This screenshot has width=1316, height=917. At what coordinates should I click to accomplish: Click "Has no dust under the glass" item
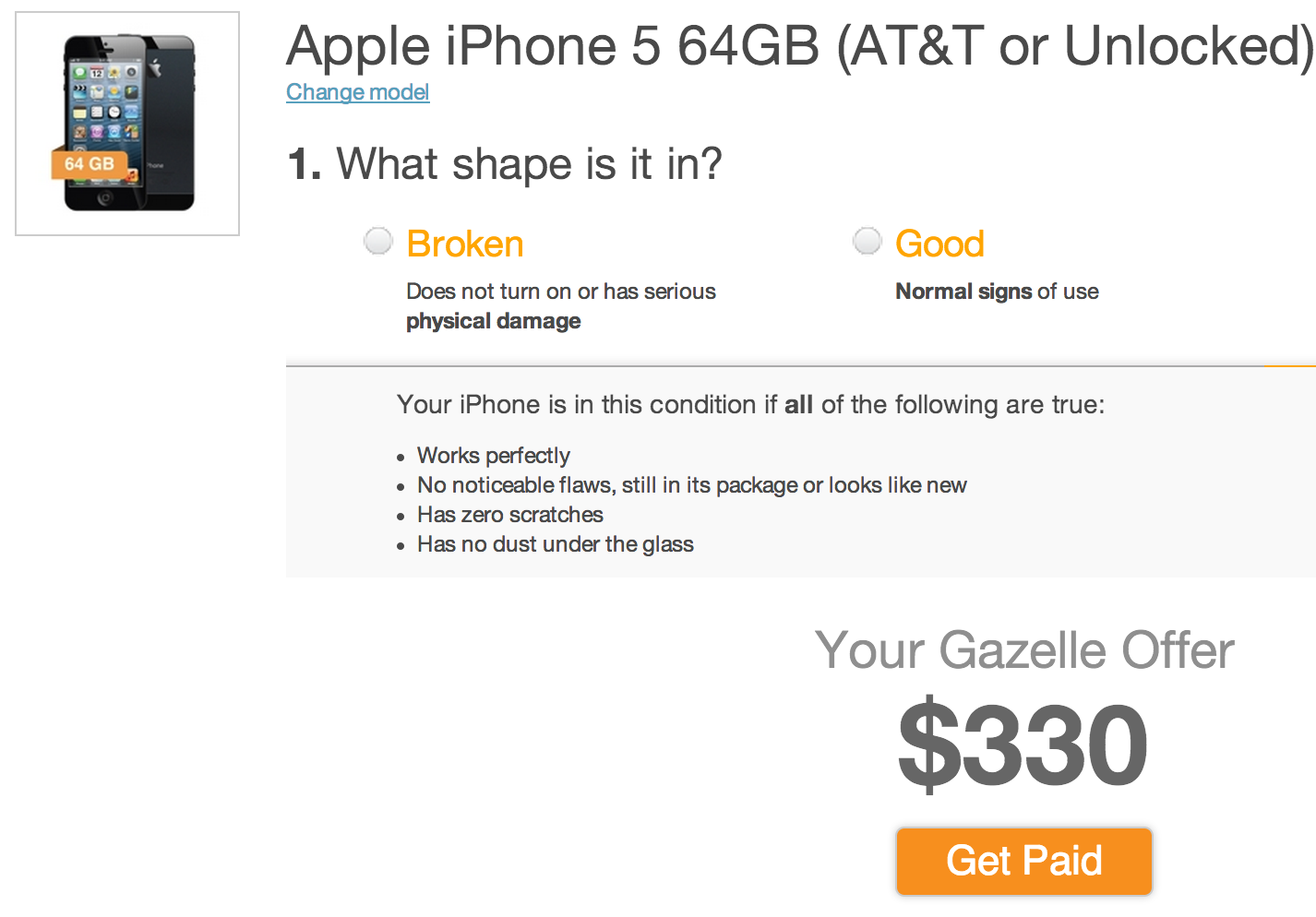[x=556, y=544]
